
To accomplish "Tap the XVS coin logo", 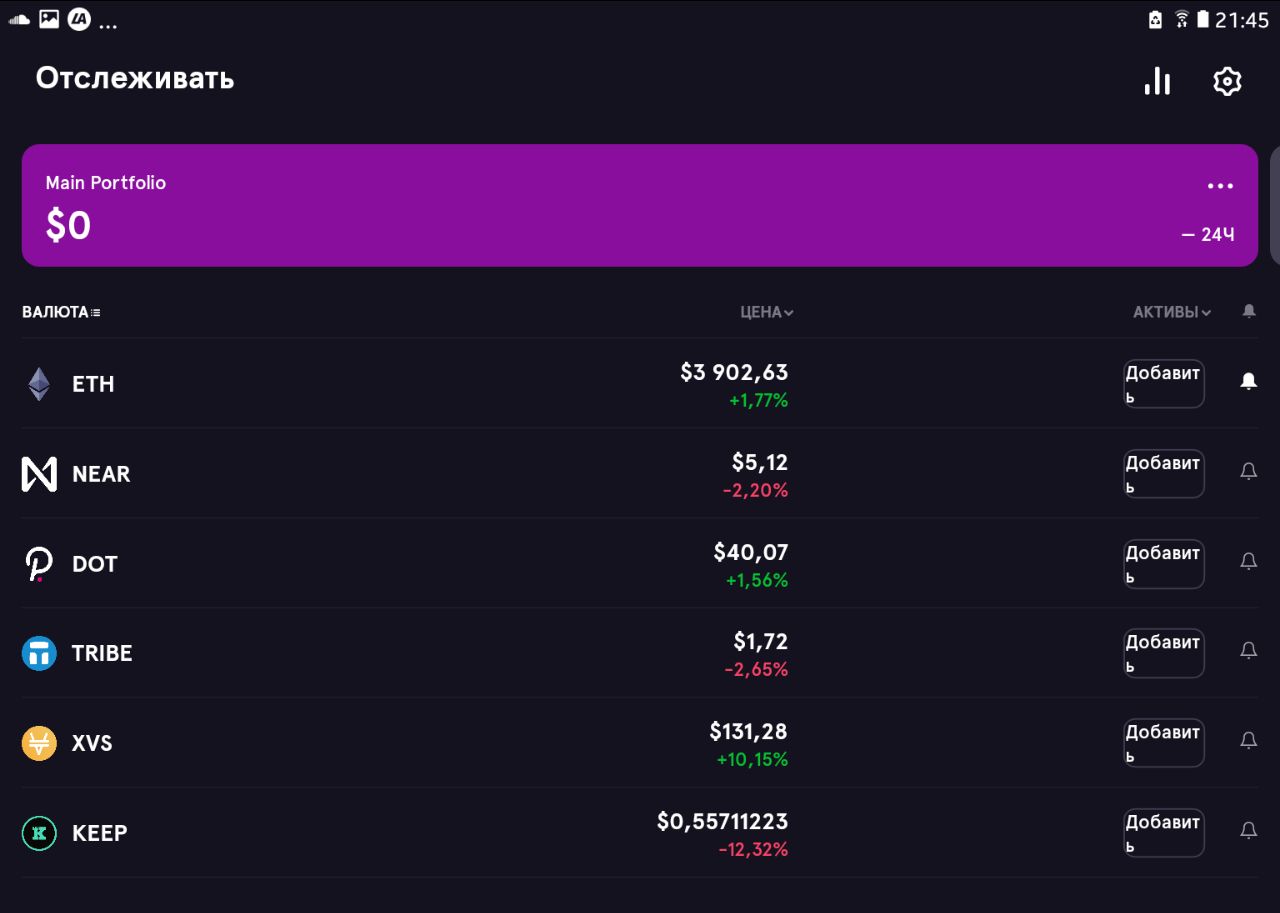I will tap(39, 743).
